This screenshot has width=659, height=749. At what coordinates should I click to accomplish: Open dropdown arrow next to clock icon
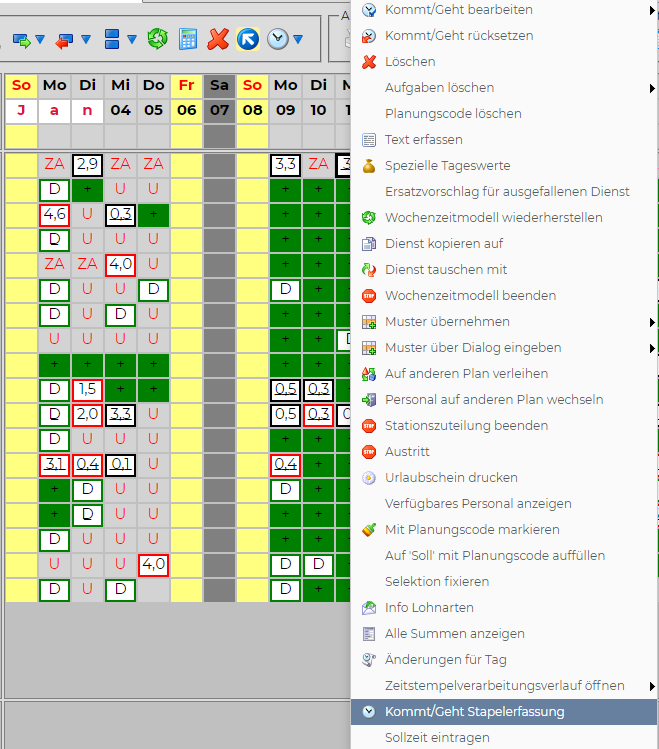click(296, 40)
